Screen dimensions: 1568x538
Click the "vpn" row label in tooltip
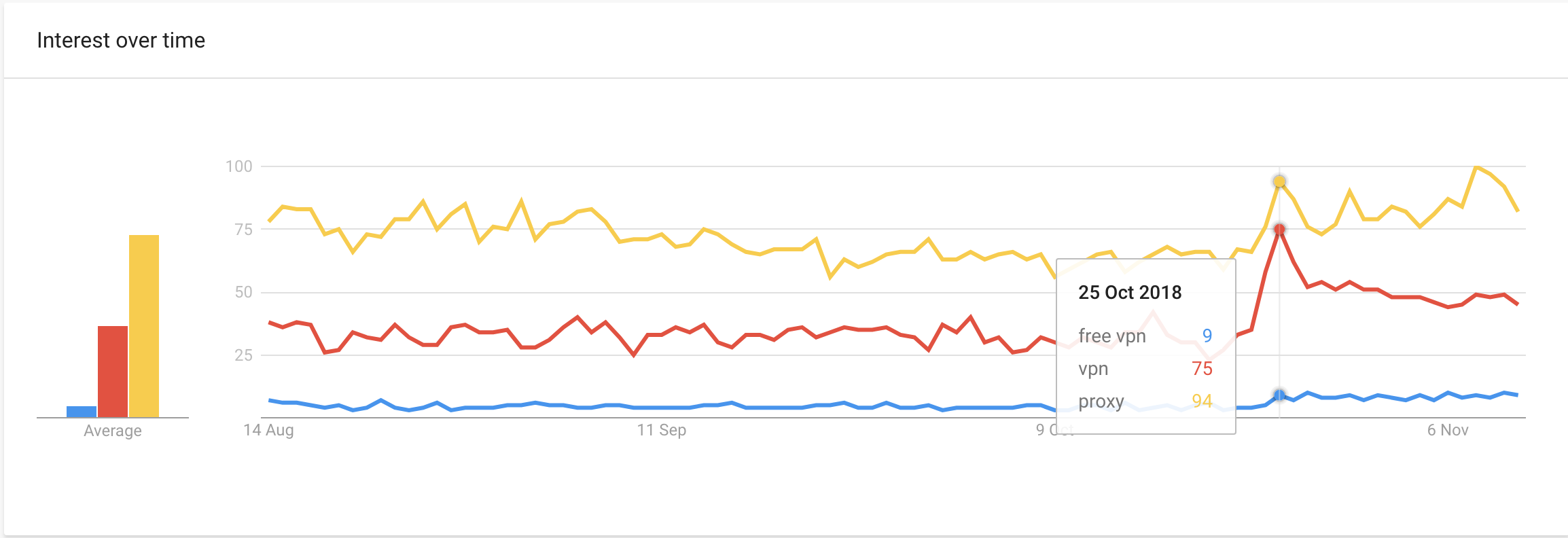[1093, 369]
